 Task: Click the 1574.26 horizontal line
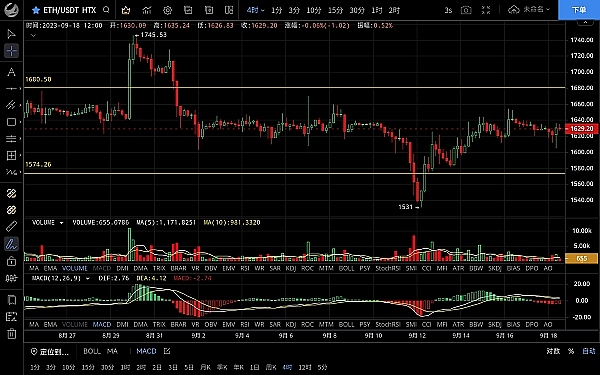tap(295, 173)
